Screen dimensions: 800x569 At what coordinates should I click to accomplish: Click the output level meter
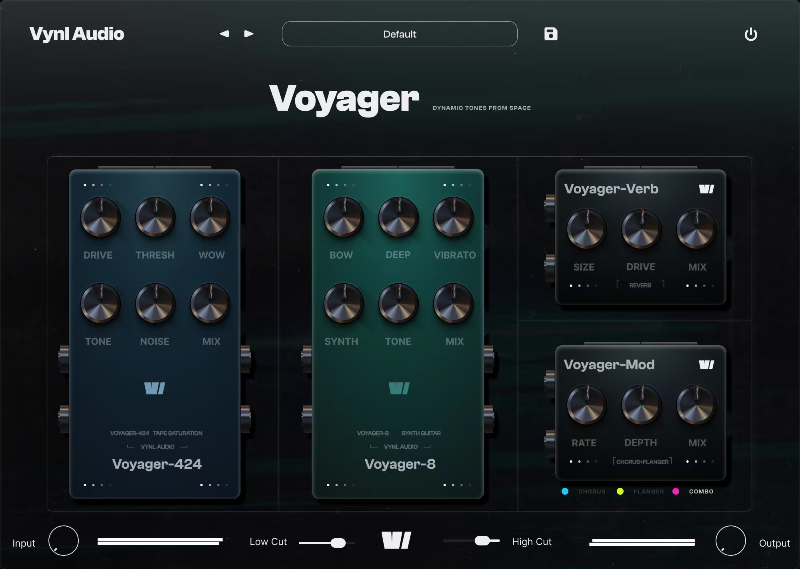642,542
